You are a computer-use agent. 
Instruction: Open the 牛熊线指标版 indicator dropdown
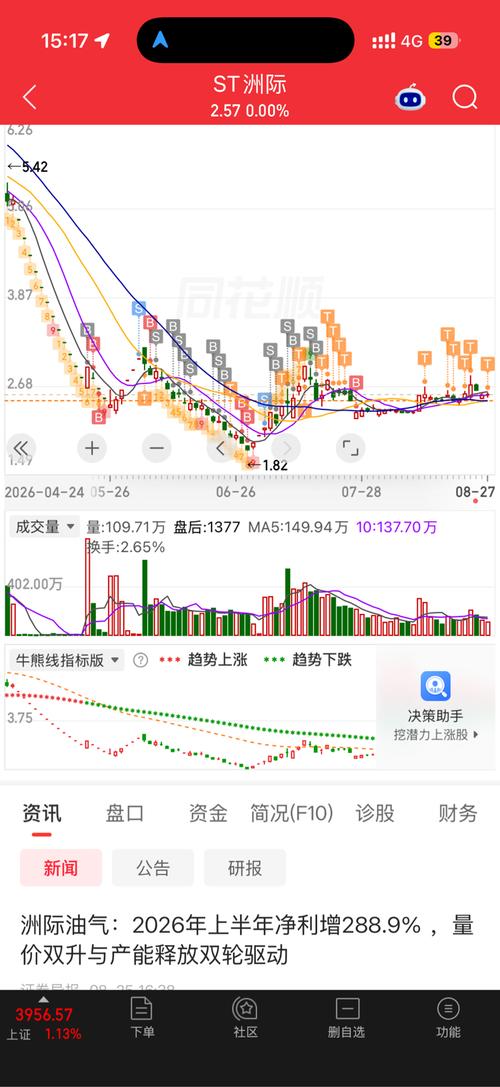point(66,660)
